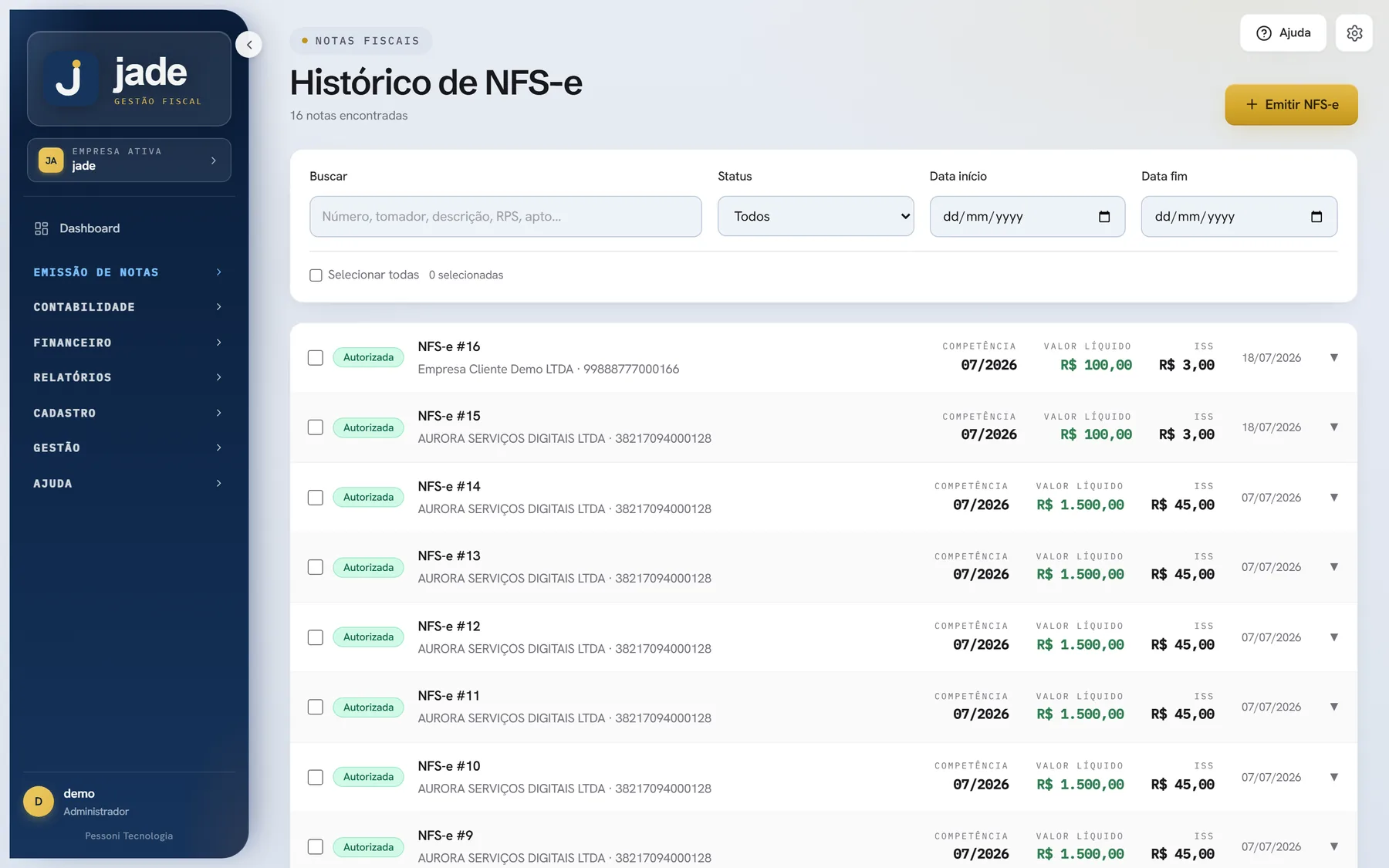1389x868 pixels.
Task: Check the NFS-e #9 row checkbox
Action: coord(316,847)
